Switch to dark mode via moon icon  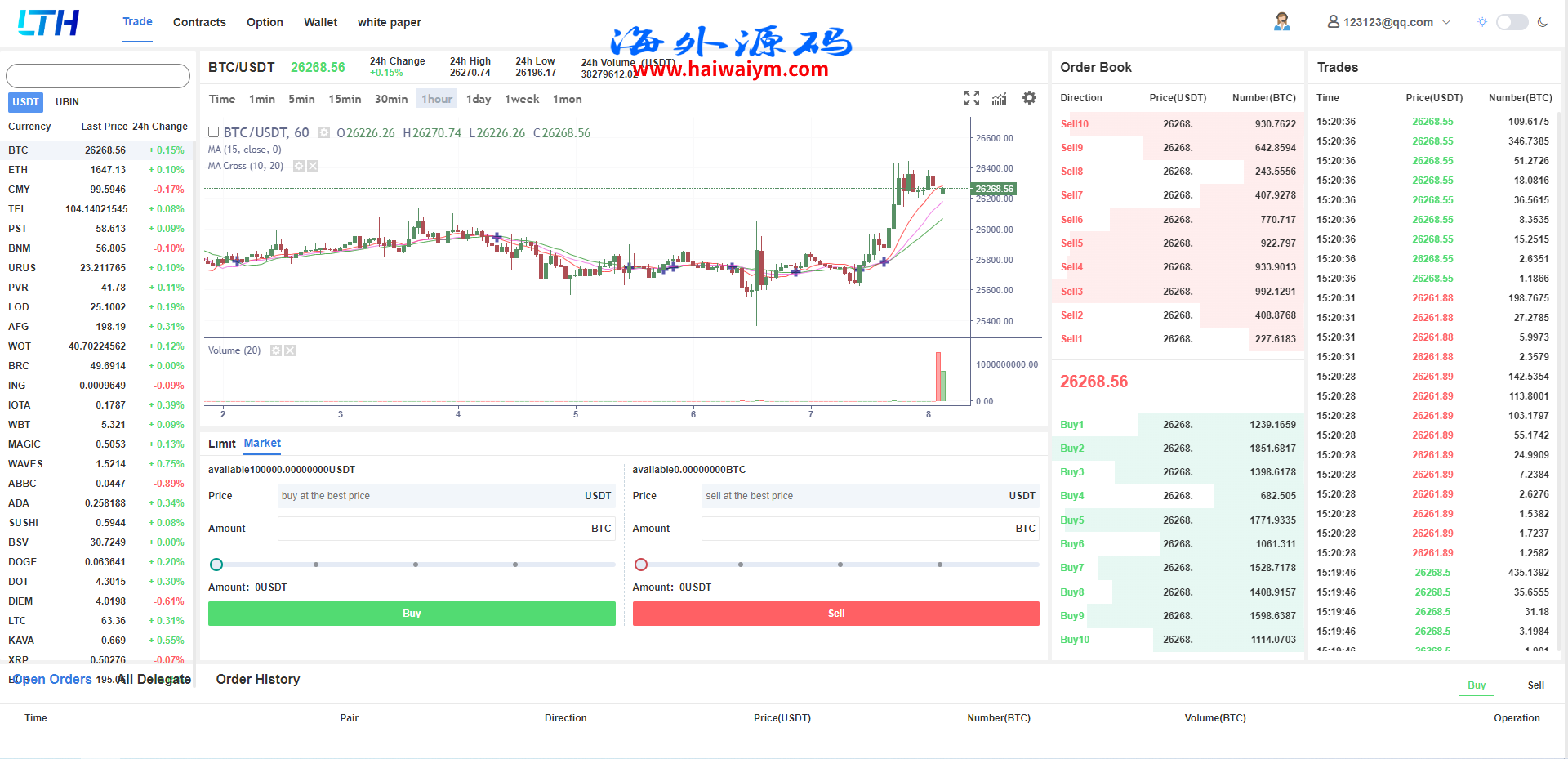(x=1542, y=22)
